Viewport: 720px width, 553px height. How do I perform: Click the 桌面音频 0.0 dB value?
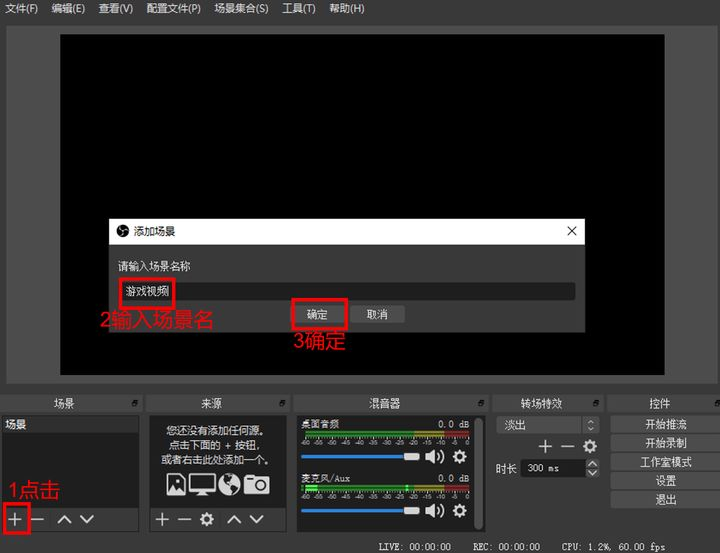(x=453, y=424)
